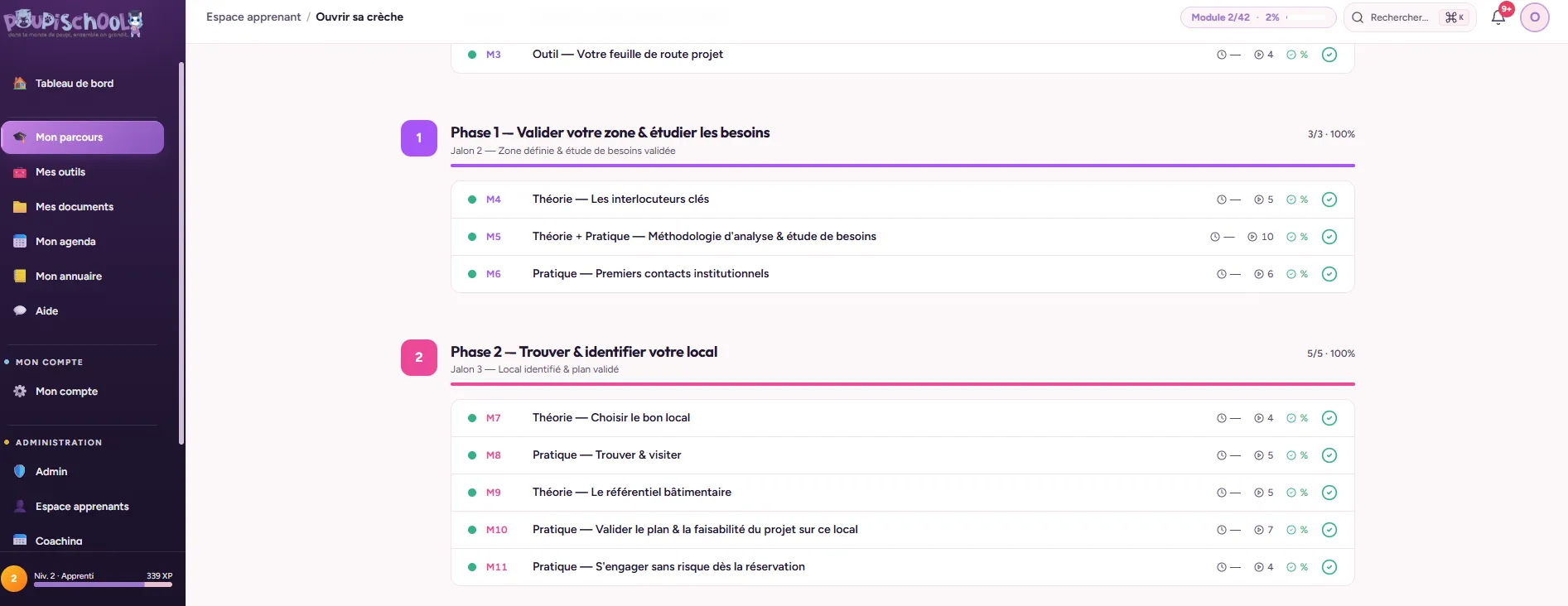Click the Mes outils toolbox icon
Screen dimensions: 1568x606
click(x=20, y=172)
